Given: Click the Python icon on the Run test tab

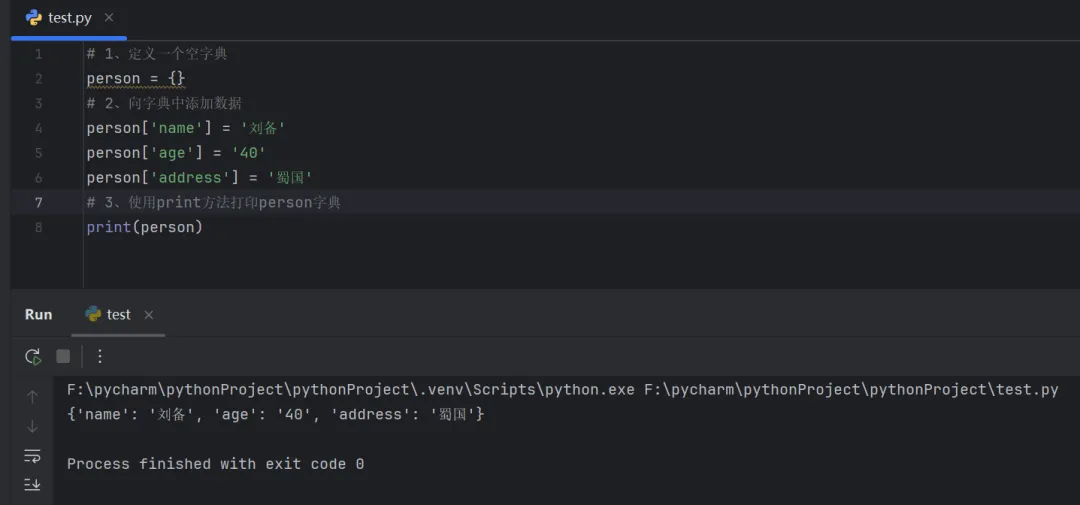Looking at the screenshot, I should (x=94, y=314).
